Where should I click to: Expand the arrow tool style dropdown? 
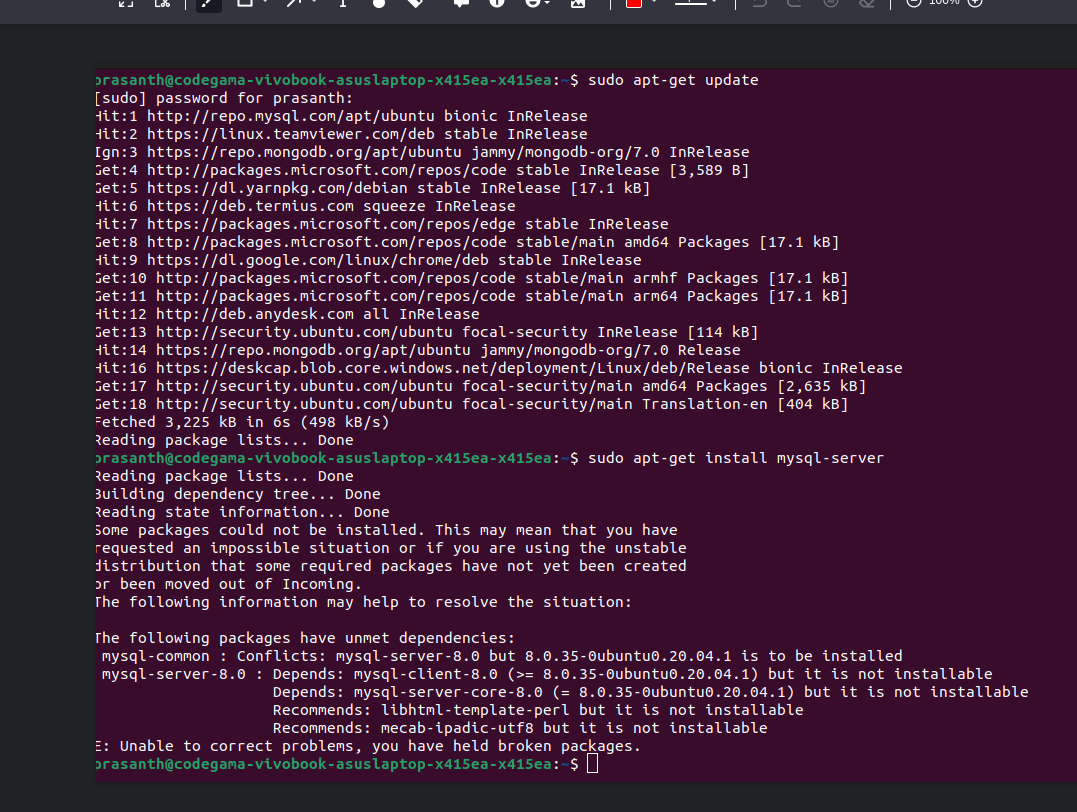coord(315,4)
